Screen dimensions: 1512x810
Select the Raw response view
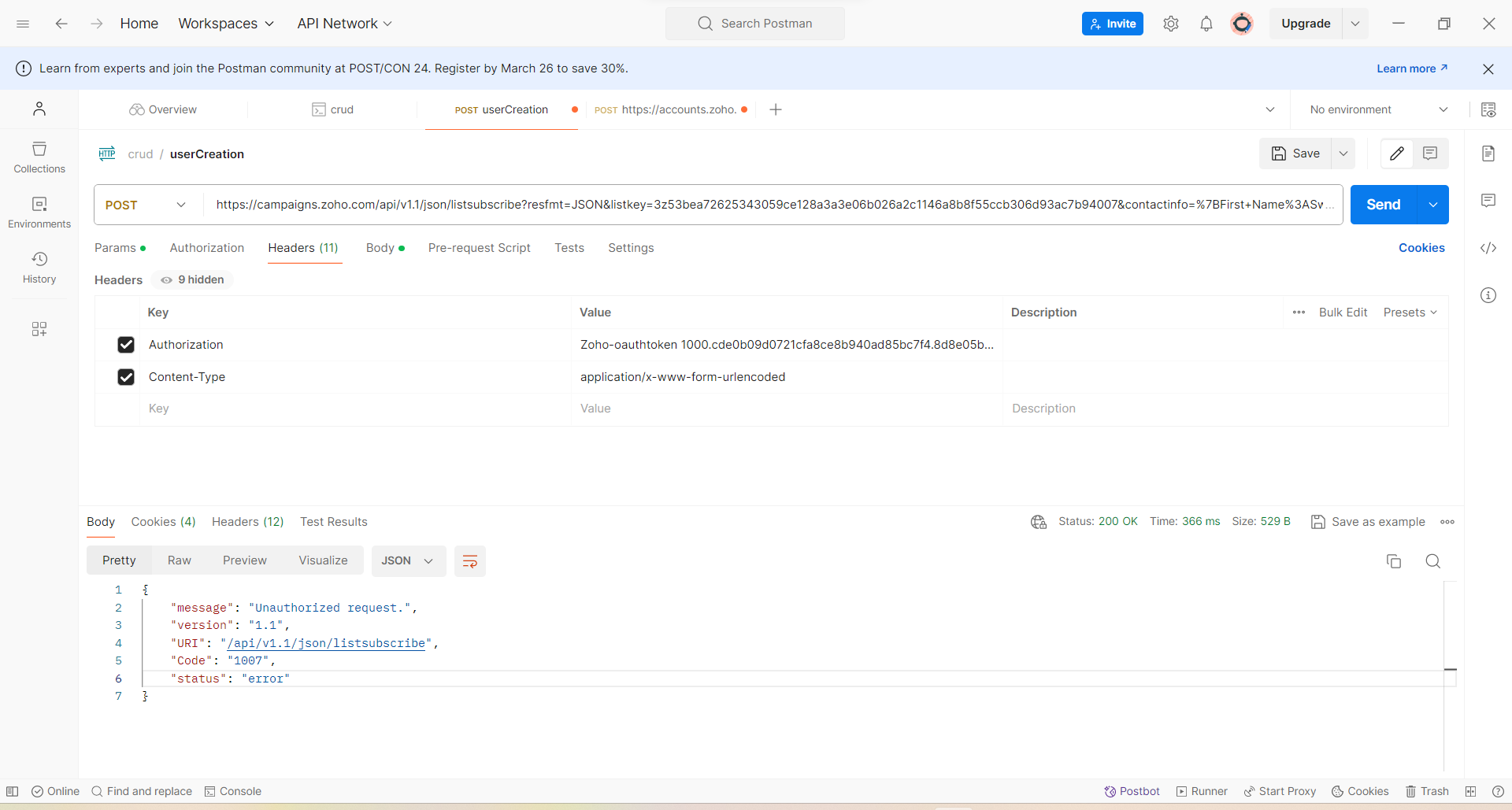coord(180,560)
